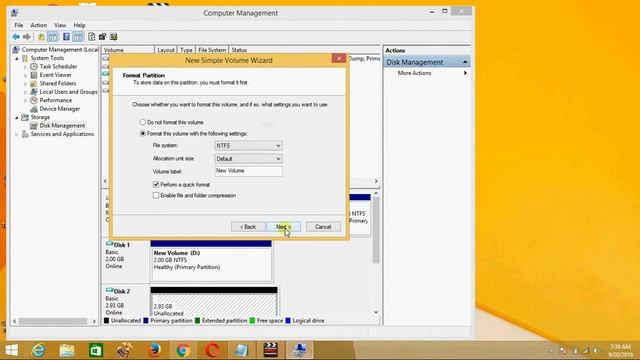Click the Forward arrow toolbar icon
Screen dimensions: 640x360
(27, 37)
